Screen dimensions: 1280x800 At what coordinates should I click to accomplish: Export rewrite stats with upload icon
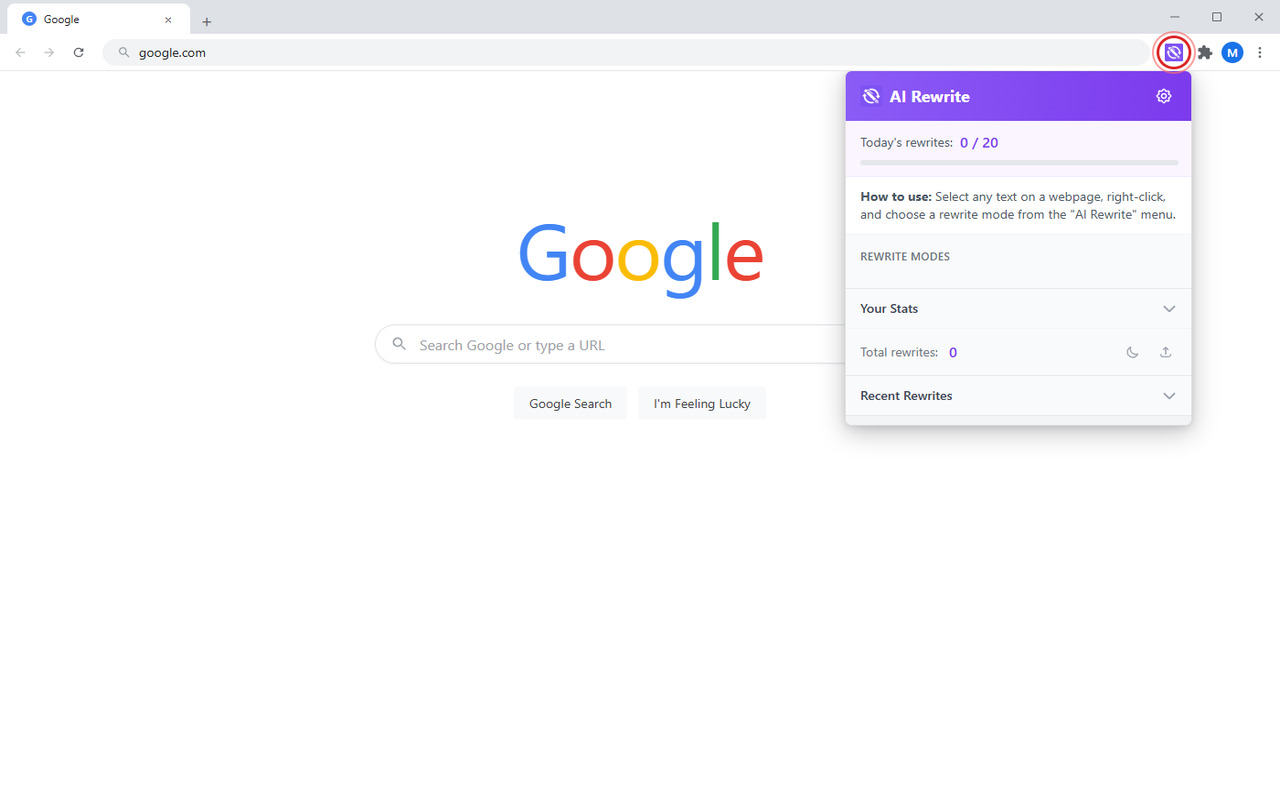point(1165,352)
